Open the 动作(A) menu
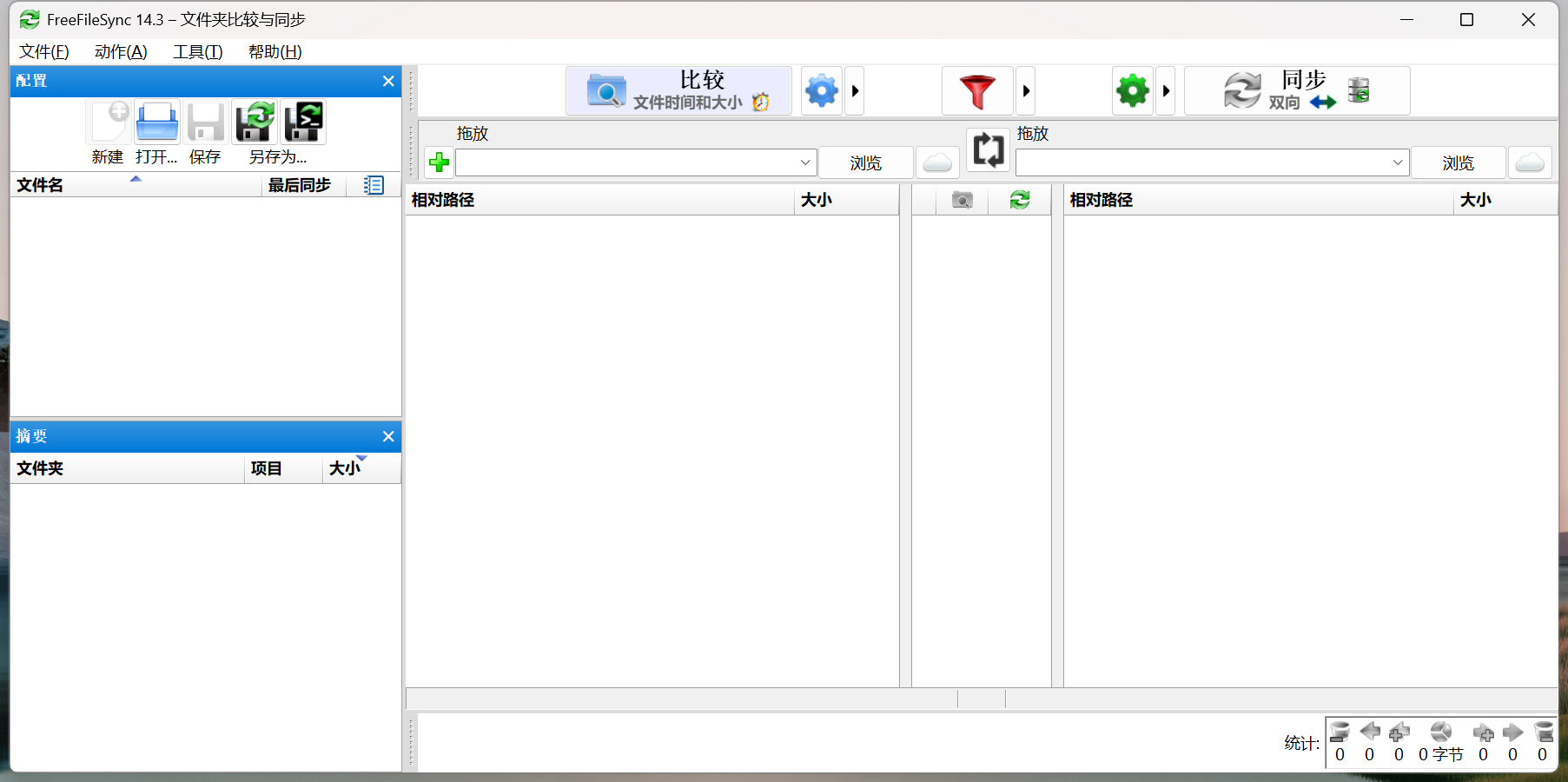Screen dimensions: 1568x782 [x=121, y=51]
